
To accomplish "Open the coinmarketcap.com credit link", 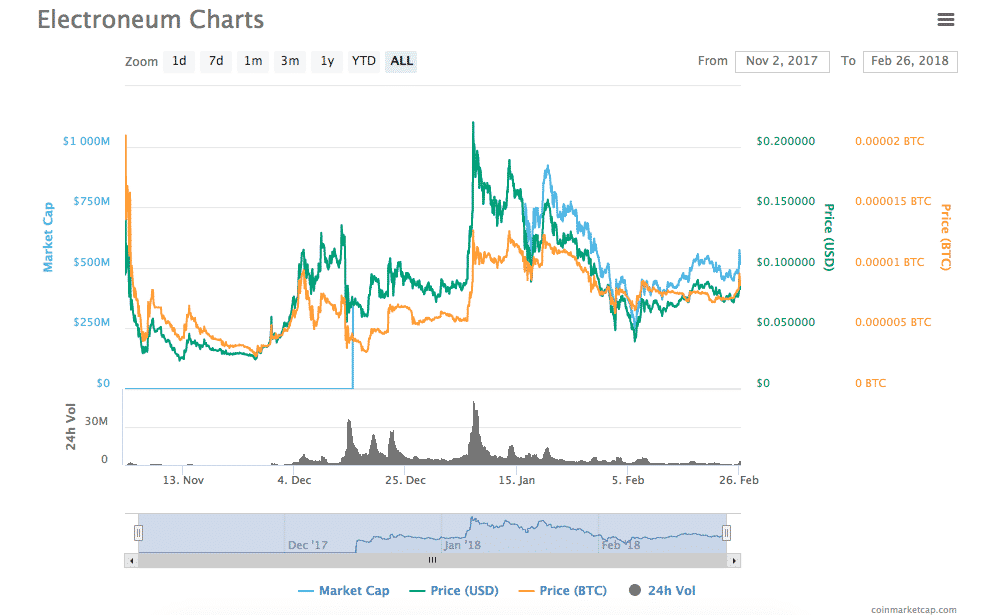I will [x=913, y=608].
